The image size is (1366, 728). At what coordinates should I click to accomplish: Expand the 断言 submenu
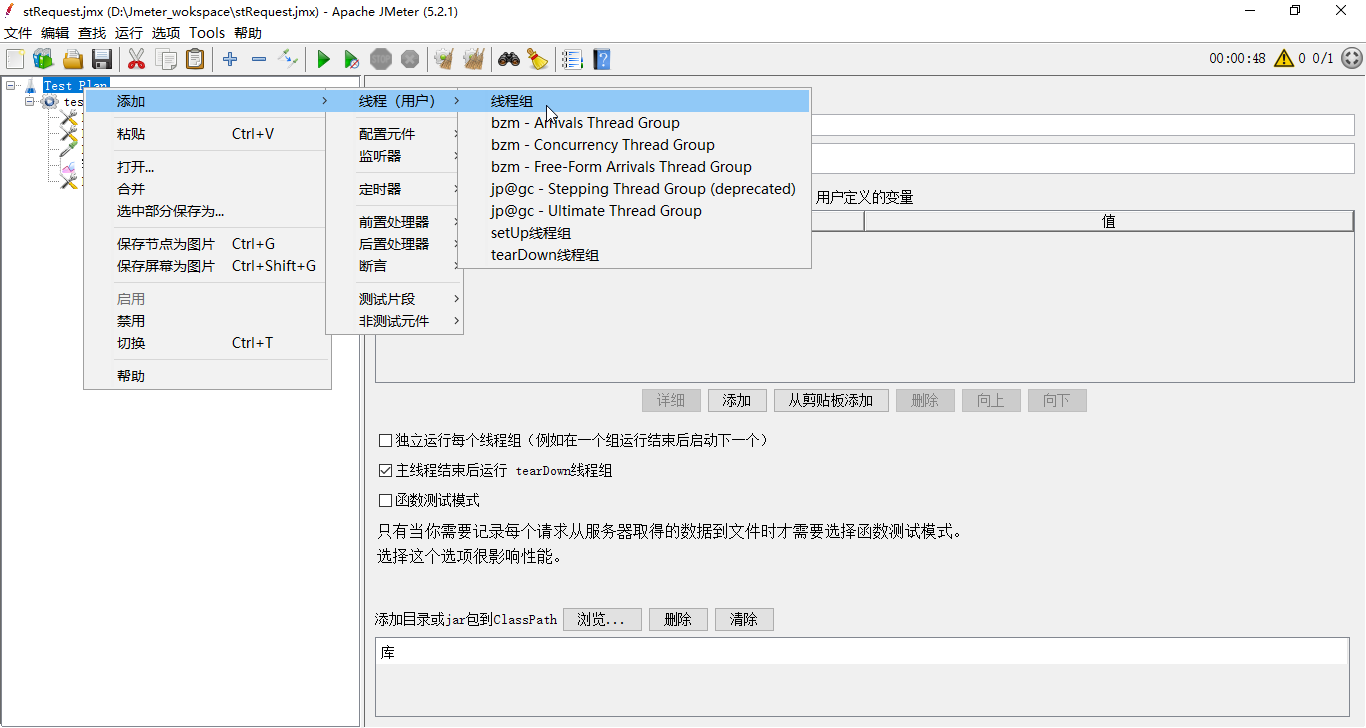point(394,266)
